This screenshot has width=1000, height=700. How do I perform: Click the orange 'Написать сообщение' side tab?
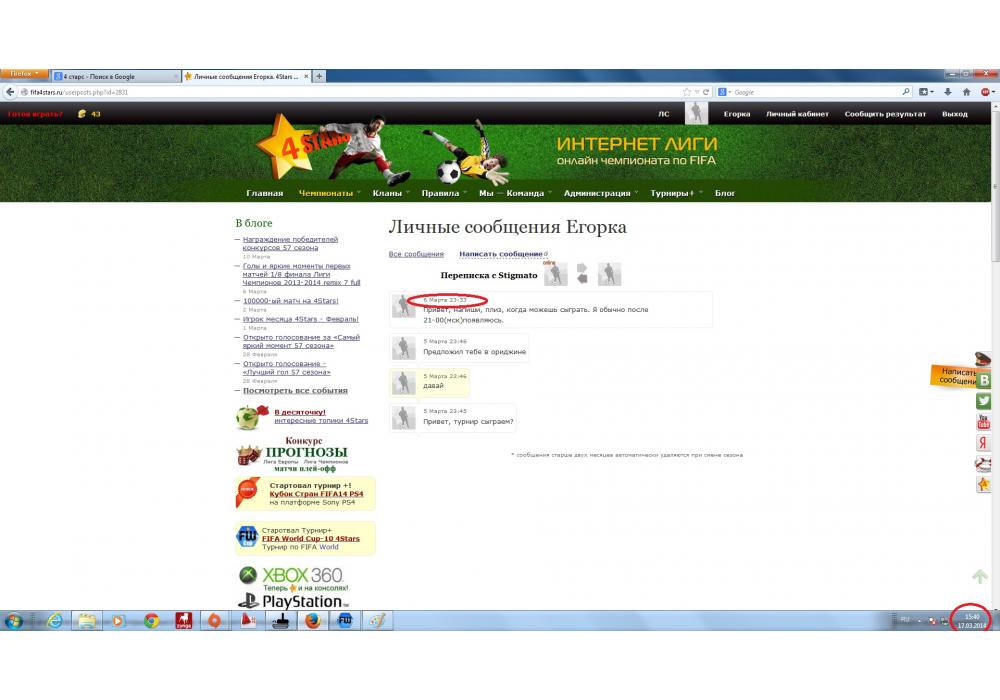954,376
